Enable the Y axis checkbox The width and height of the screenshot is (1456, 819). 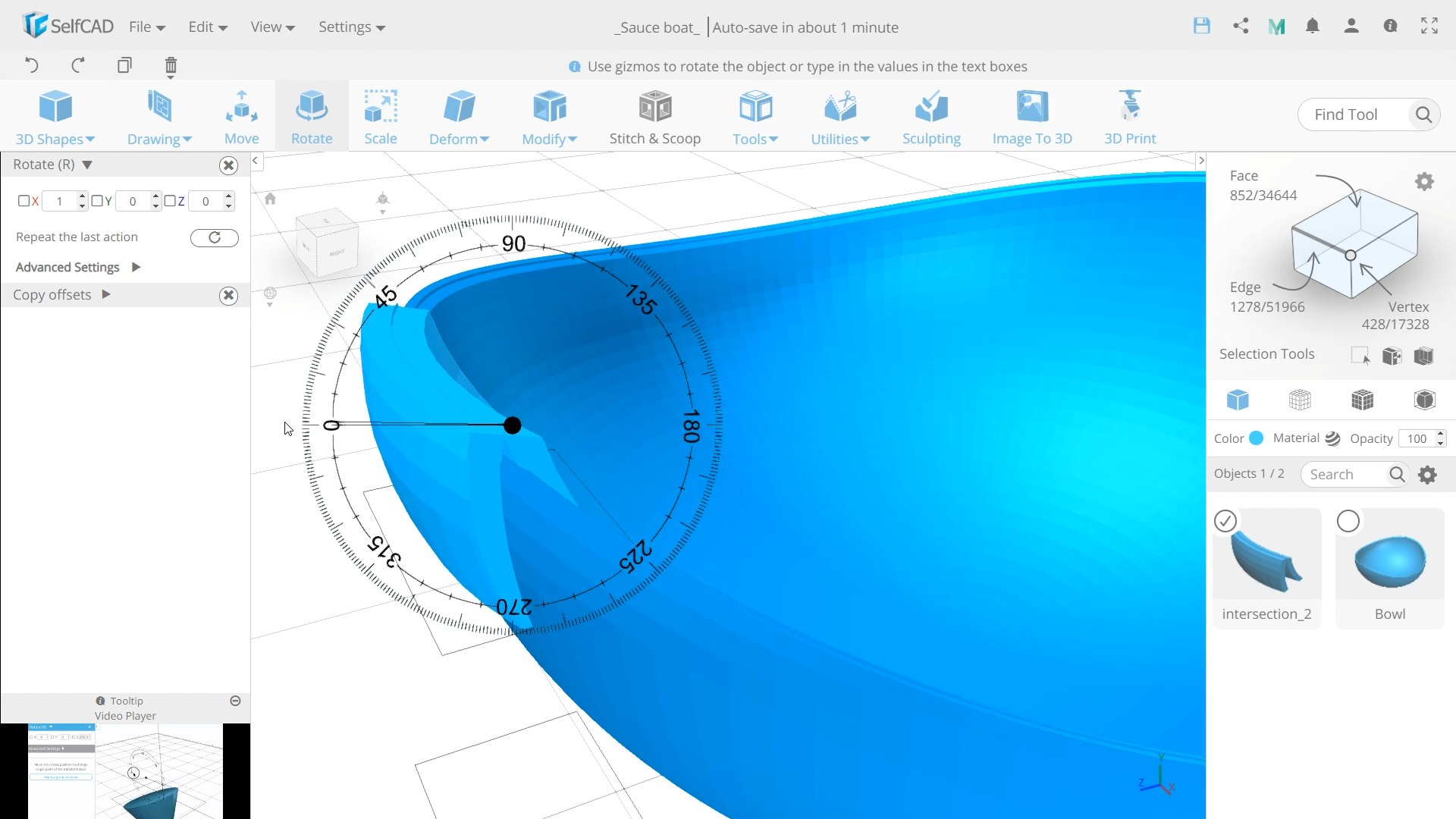(x=96, y=201)
